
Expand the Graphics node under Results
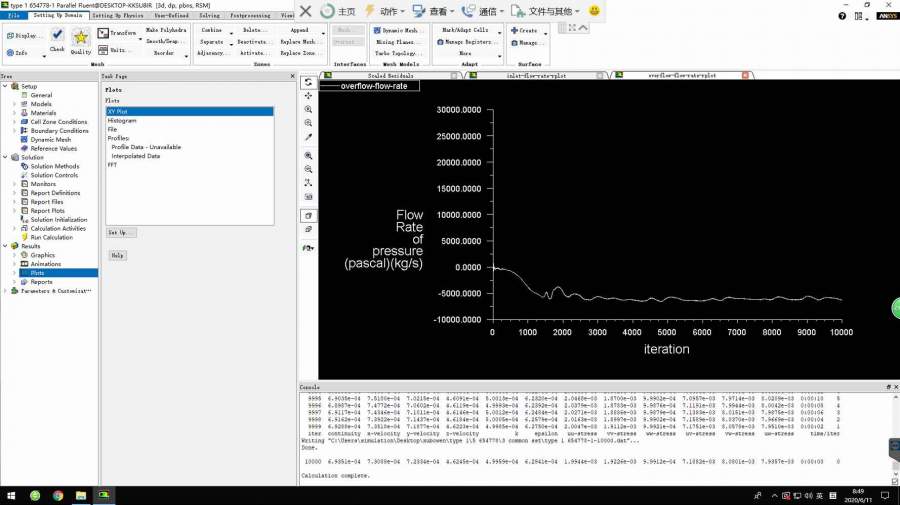(15, 255)
